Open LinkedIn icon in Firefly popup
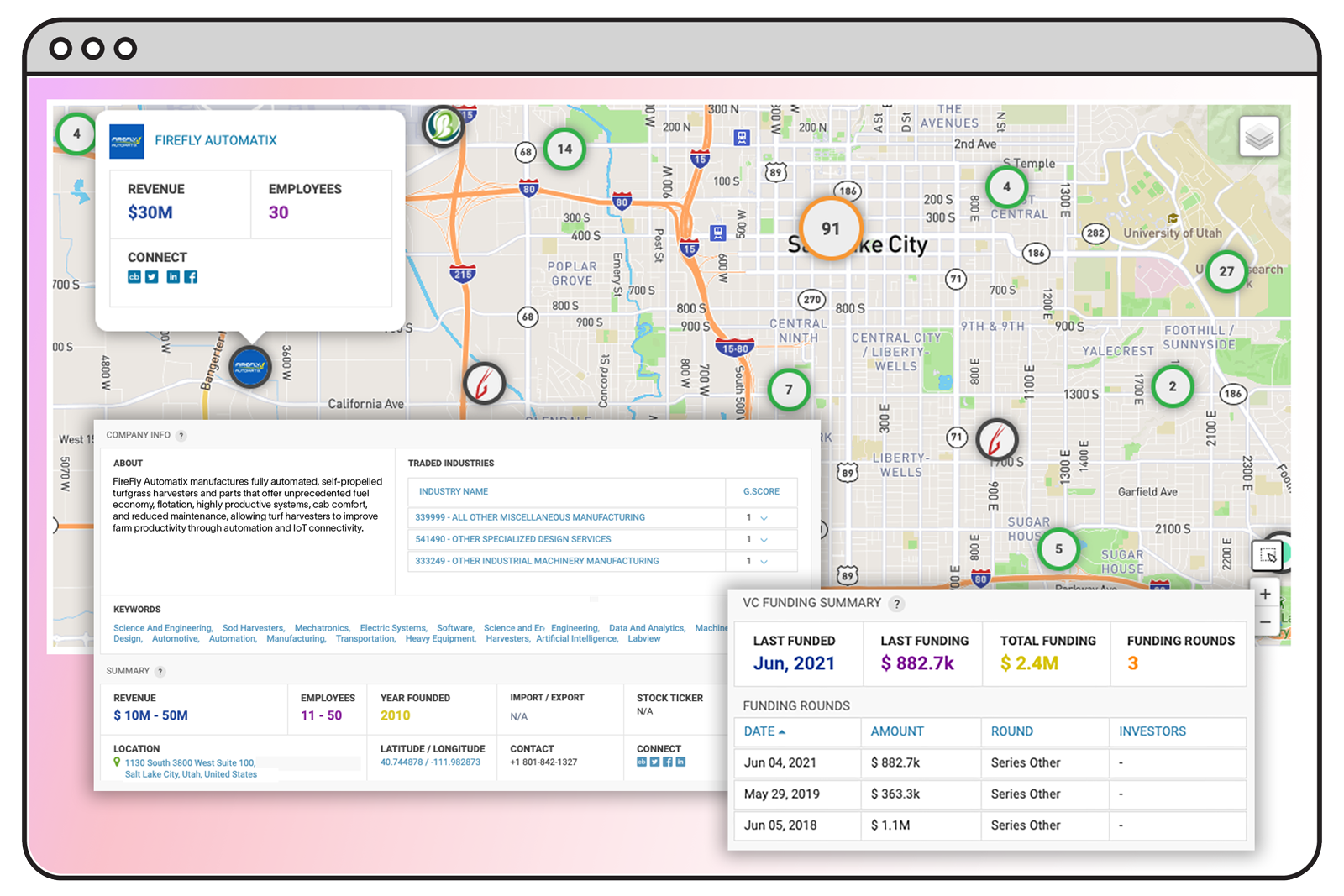 tap(173, 277)
